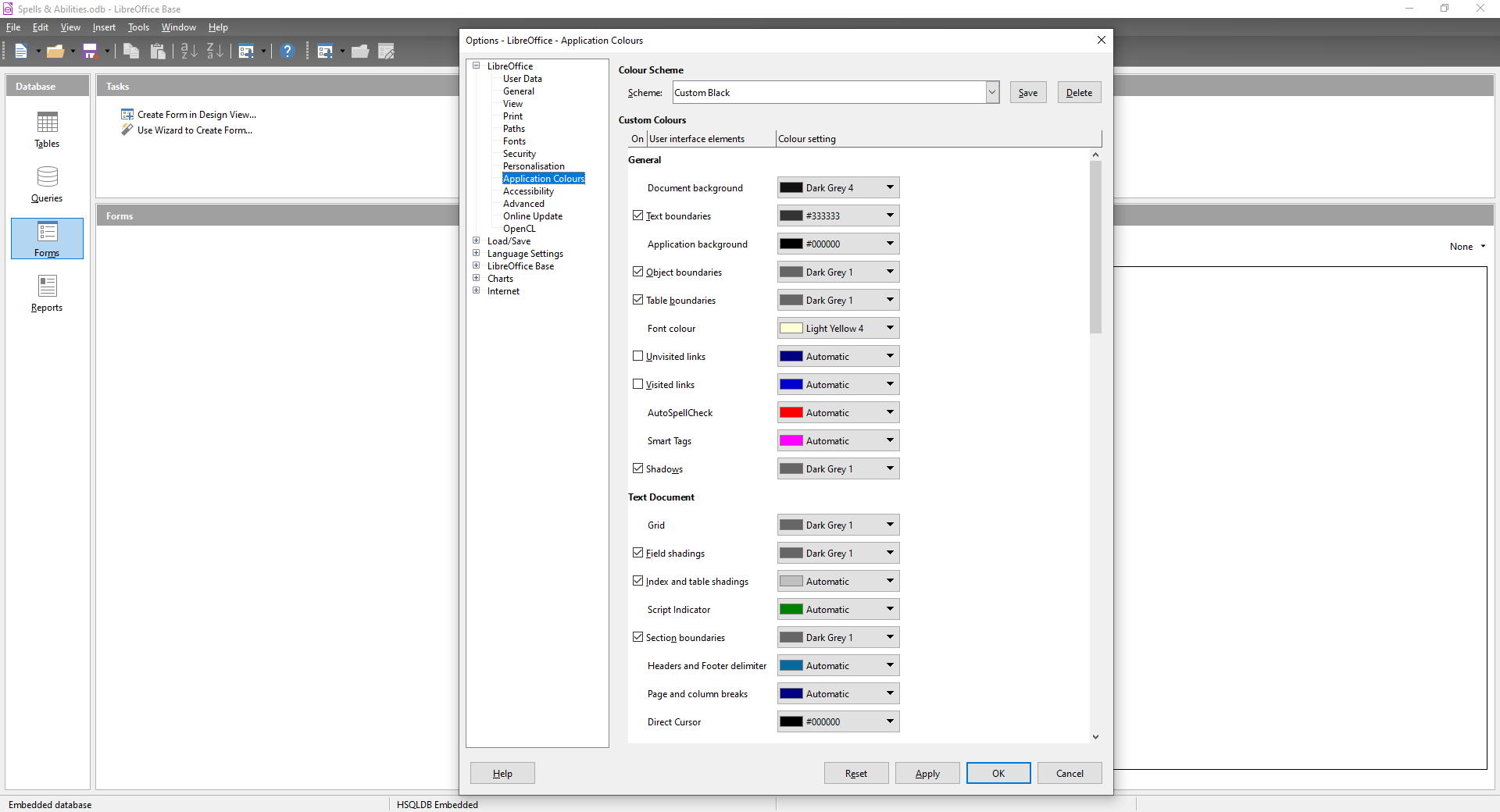Click the Save database toolbar icon
1500x812 pixels.
(x=90, y=52)
